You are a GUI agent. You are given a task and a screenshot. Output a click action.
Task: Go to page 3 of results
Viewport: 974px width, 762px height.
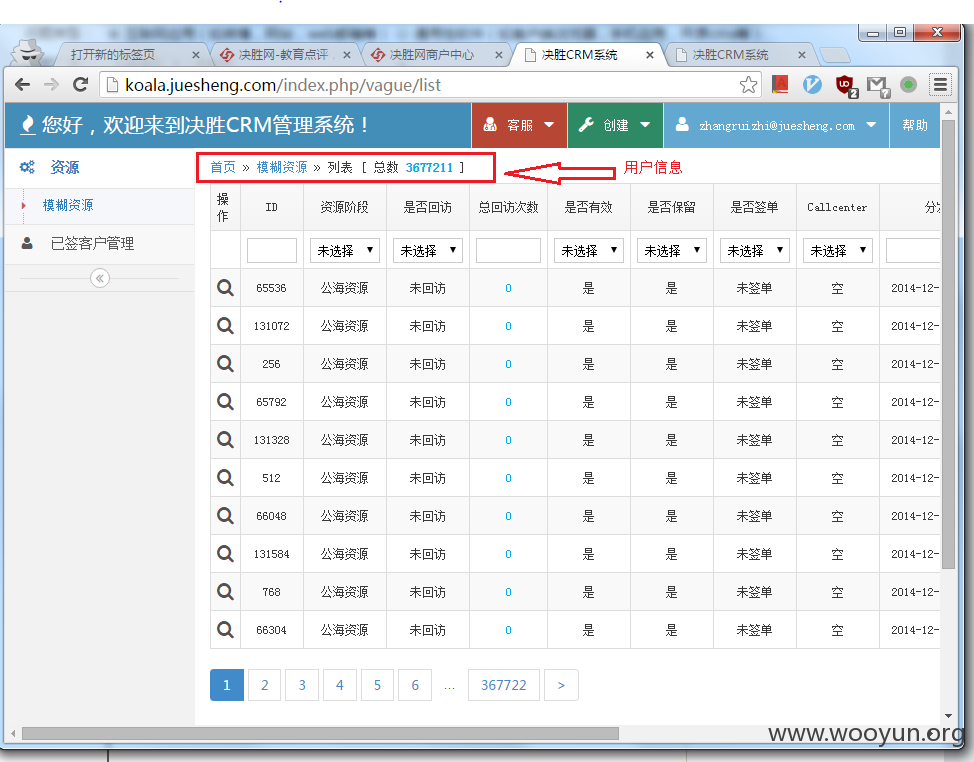(x=302, y=685)
